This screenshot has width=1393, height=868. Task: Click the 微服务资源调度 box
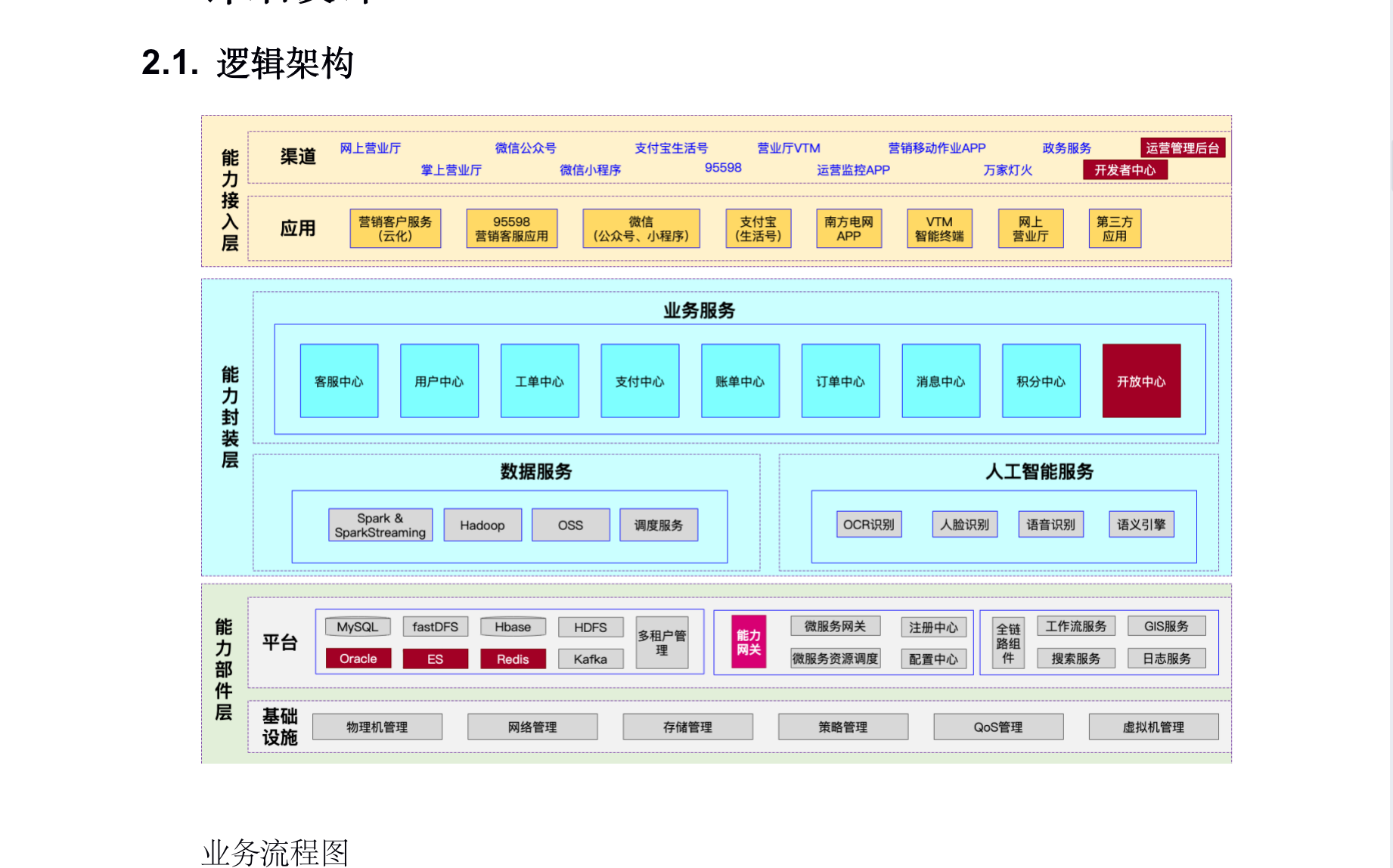point(836,658)
